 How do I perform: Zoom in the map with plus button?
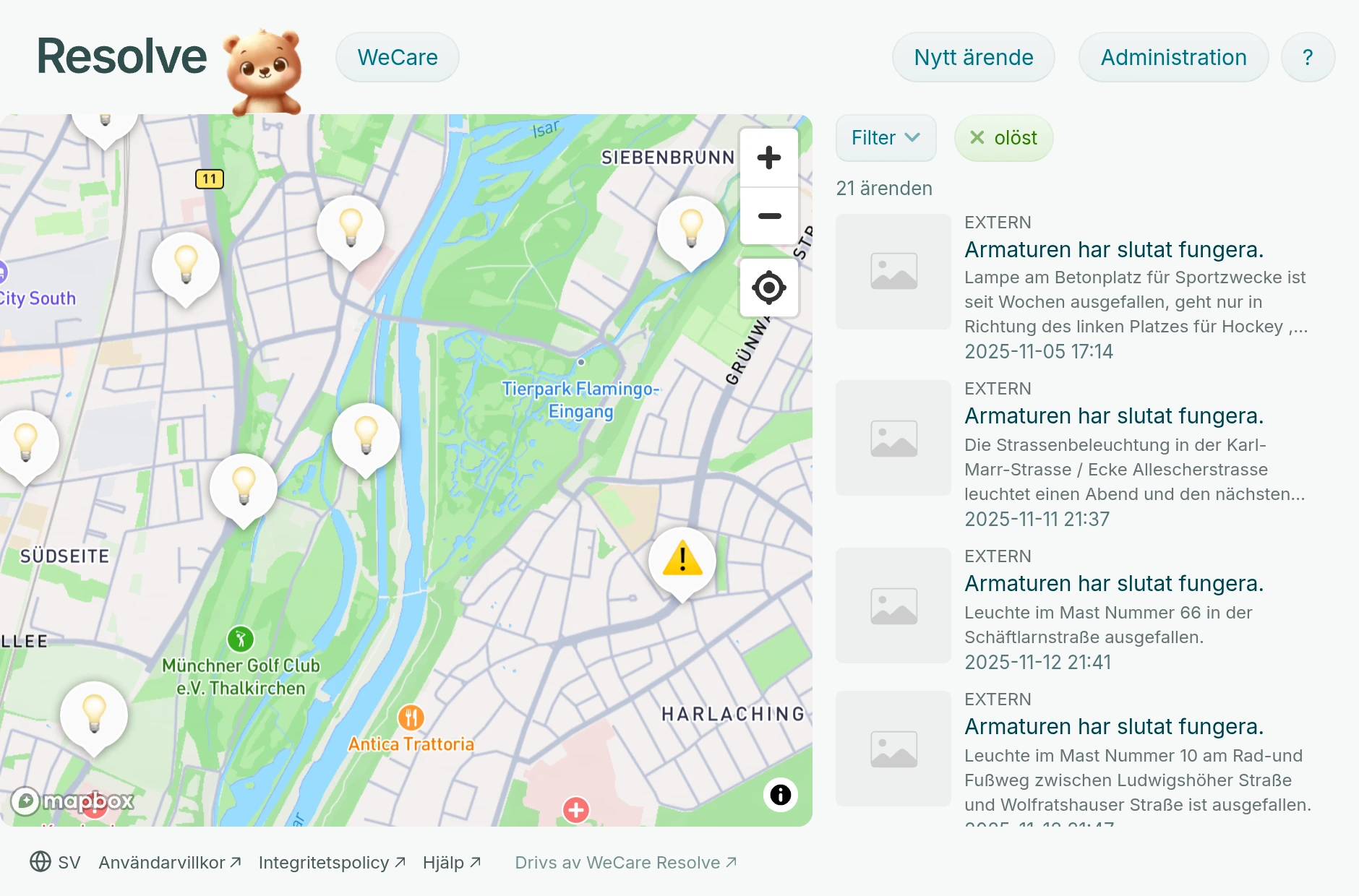click(769, 158)
